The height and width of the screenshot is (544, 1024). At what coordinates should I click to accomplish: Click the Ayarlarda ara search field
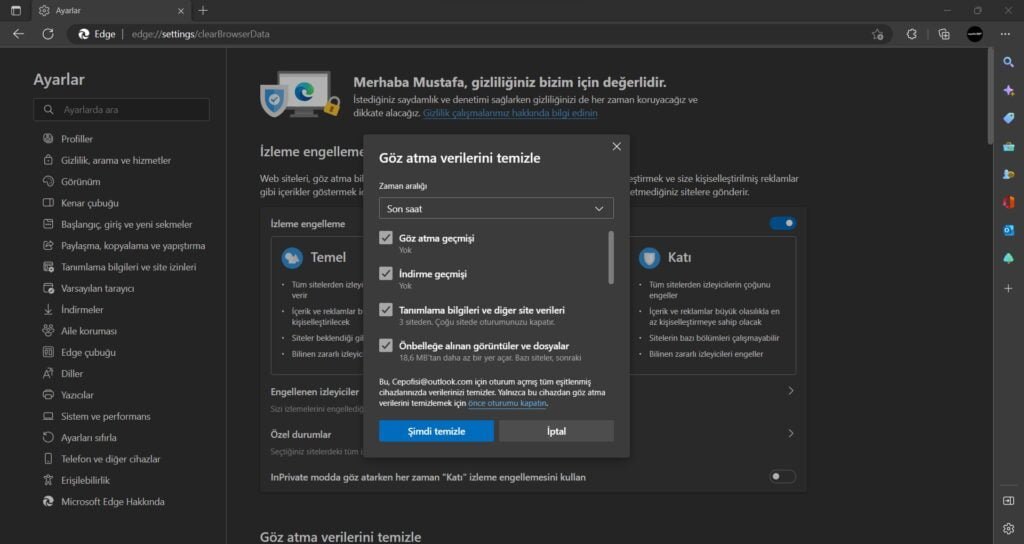[122, 110]
